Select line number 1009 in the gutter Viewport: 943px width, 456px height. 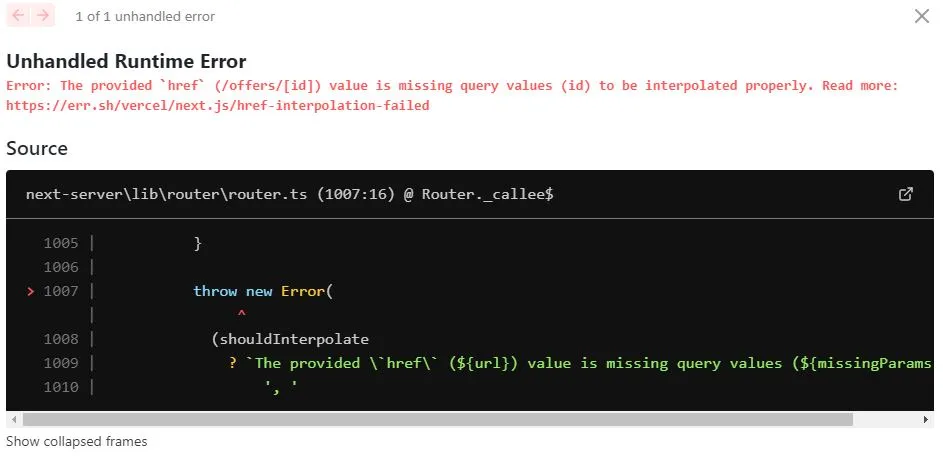(61, 363)
